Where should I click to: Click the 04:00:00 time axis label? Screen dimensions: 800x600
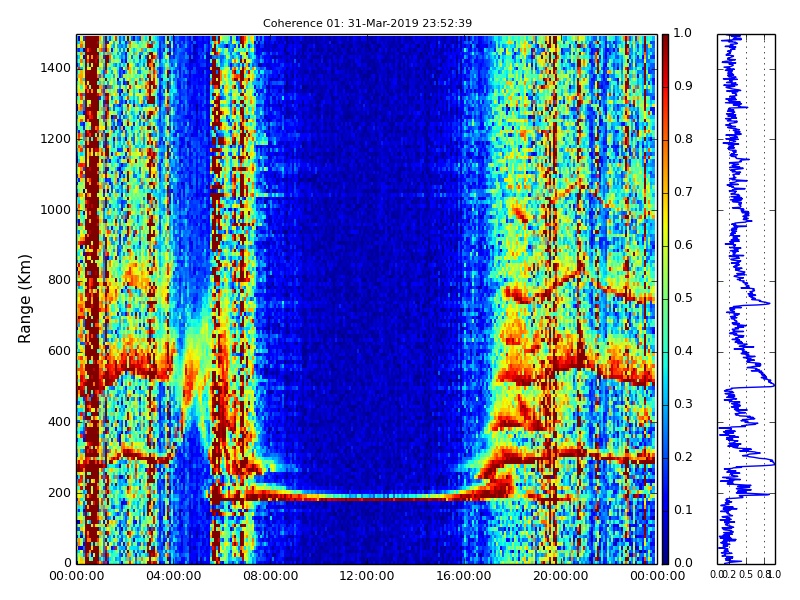click(x=173, y=576)
